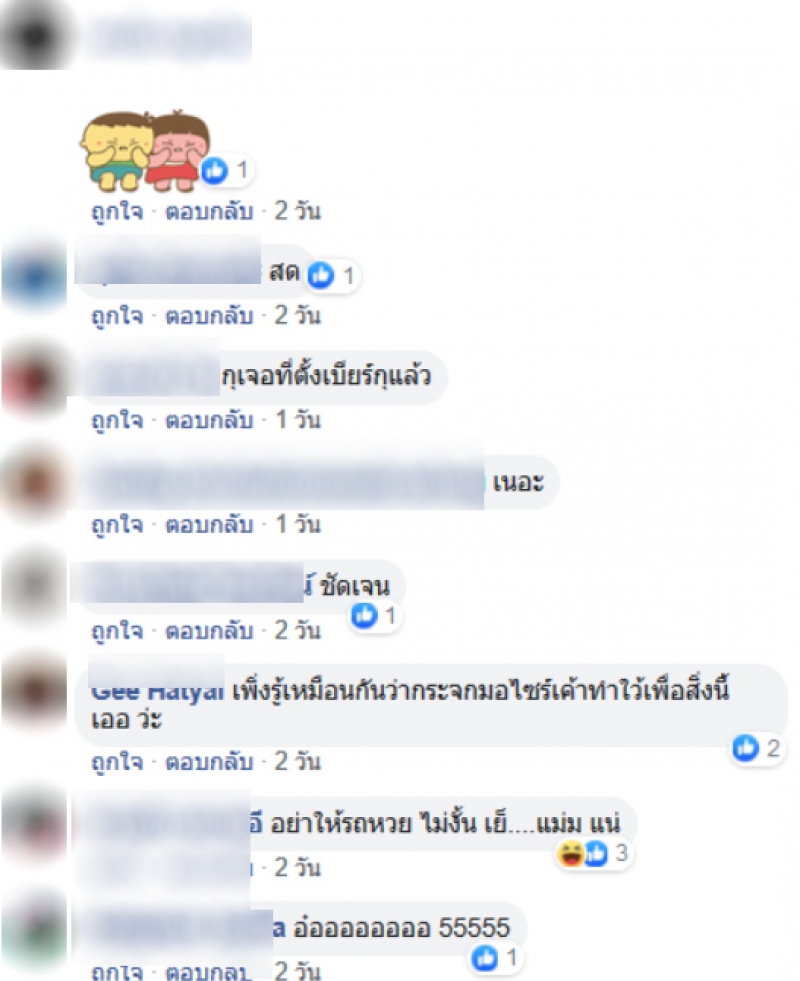Open the Gee Hatyai profile name
Image resolution: width=800 pixels, height=981 pixels.
pyautogui.click(x=157, y=691)
